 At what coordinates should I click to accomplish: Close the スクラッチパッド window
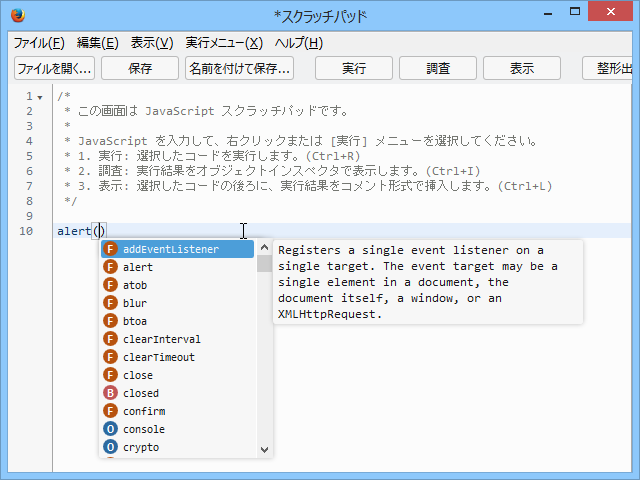click(610, 11)
